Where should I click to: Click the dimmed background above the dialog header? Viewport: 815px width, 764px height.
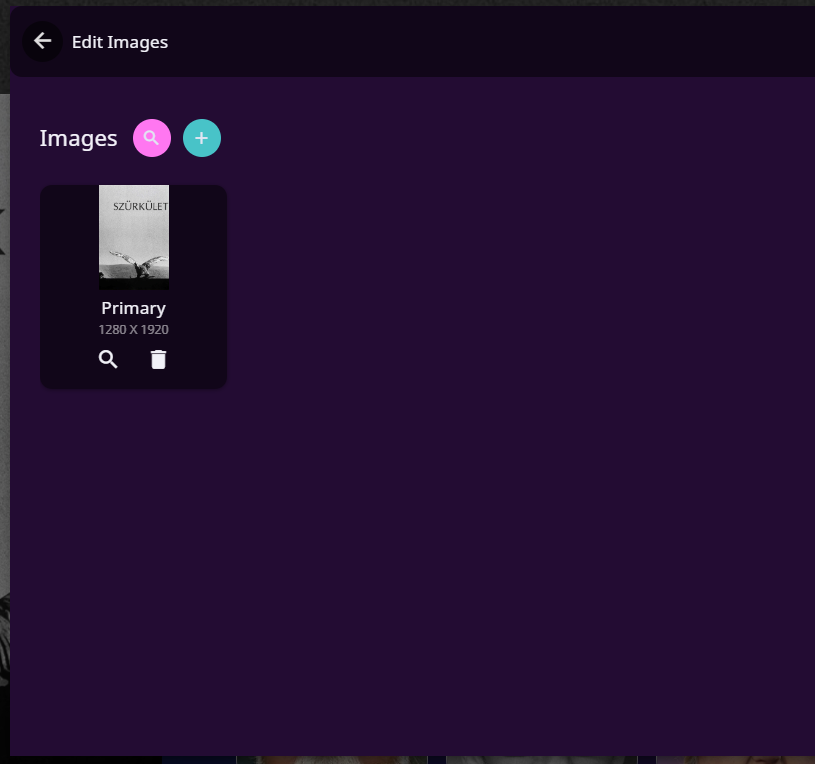click(x=400, y=3)
